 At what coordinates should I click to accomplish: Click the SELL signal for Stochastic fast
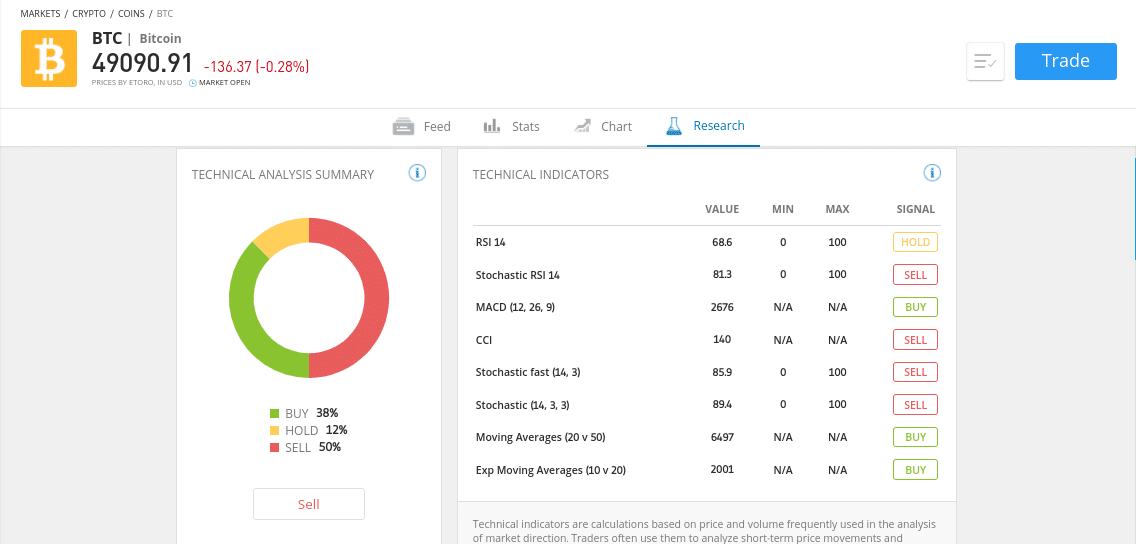click(915, 372)
